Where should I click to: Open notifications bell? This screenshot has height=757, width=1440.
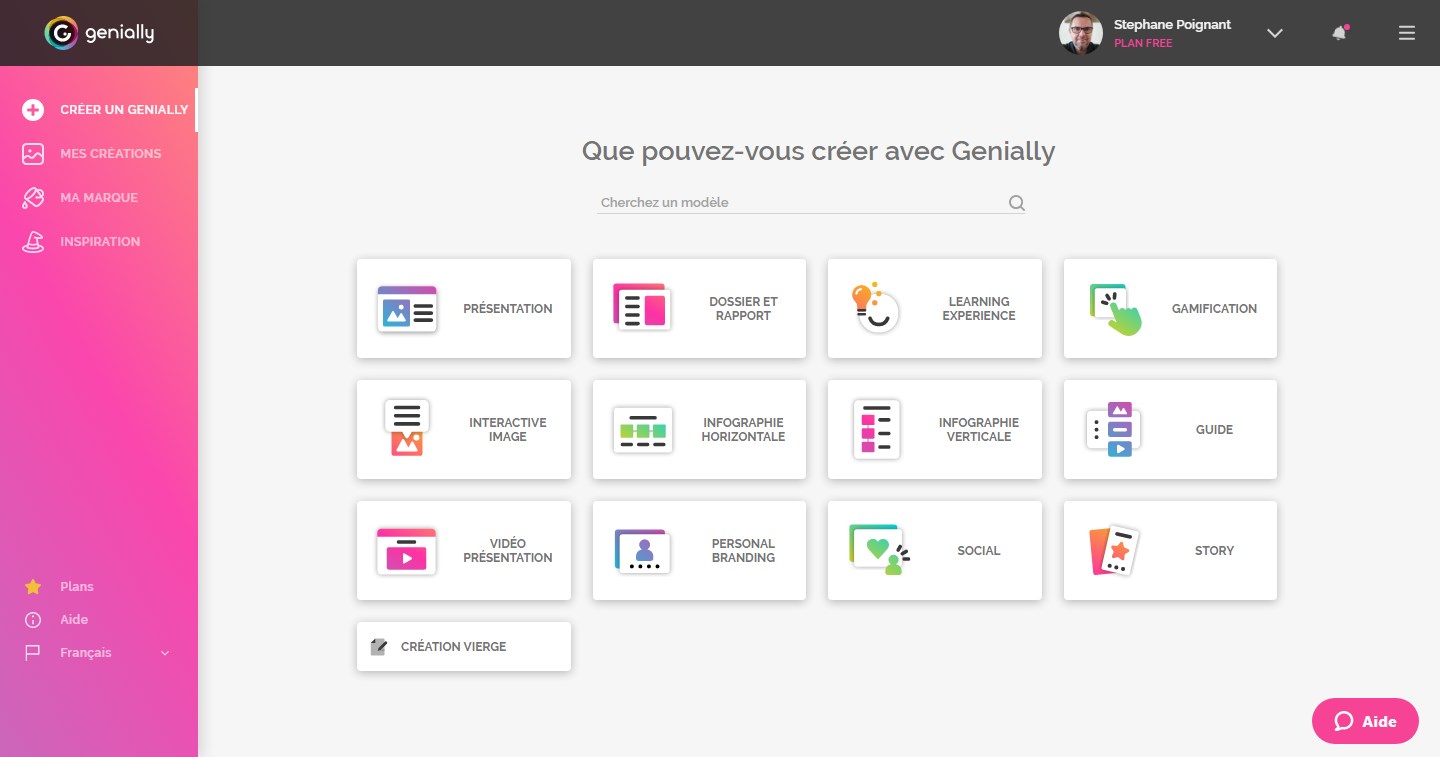coord(1340,33)
